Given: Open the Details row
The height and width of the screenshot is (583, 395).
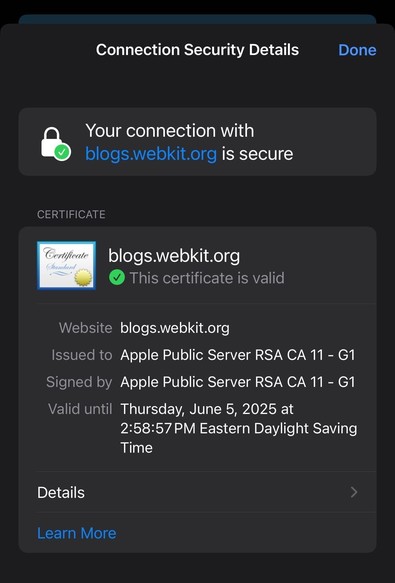Looking at the screenshot, I should tap(198, 492).
